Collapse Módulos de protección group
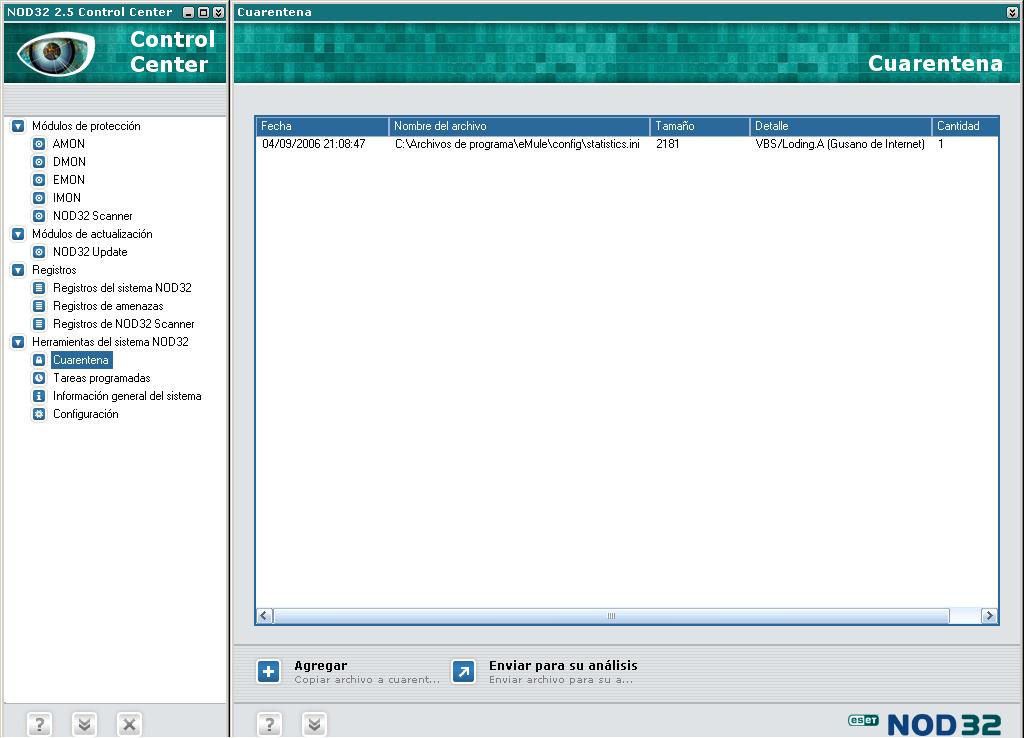 [x=18, y=126]
